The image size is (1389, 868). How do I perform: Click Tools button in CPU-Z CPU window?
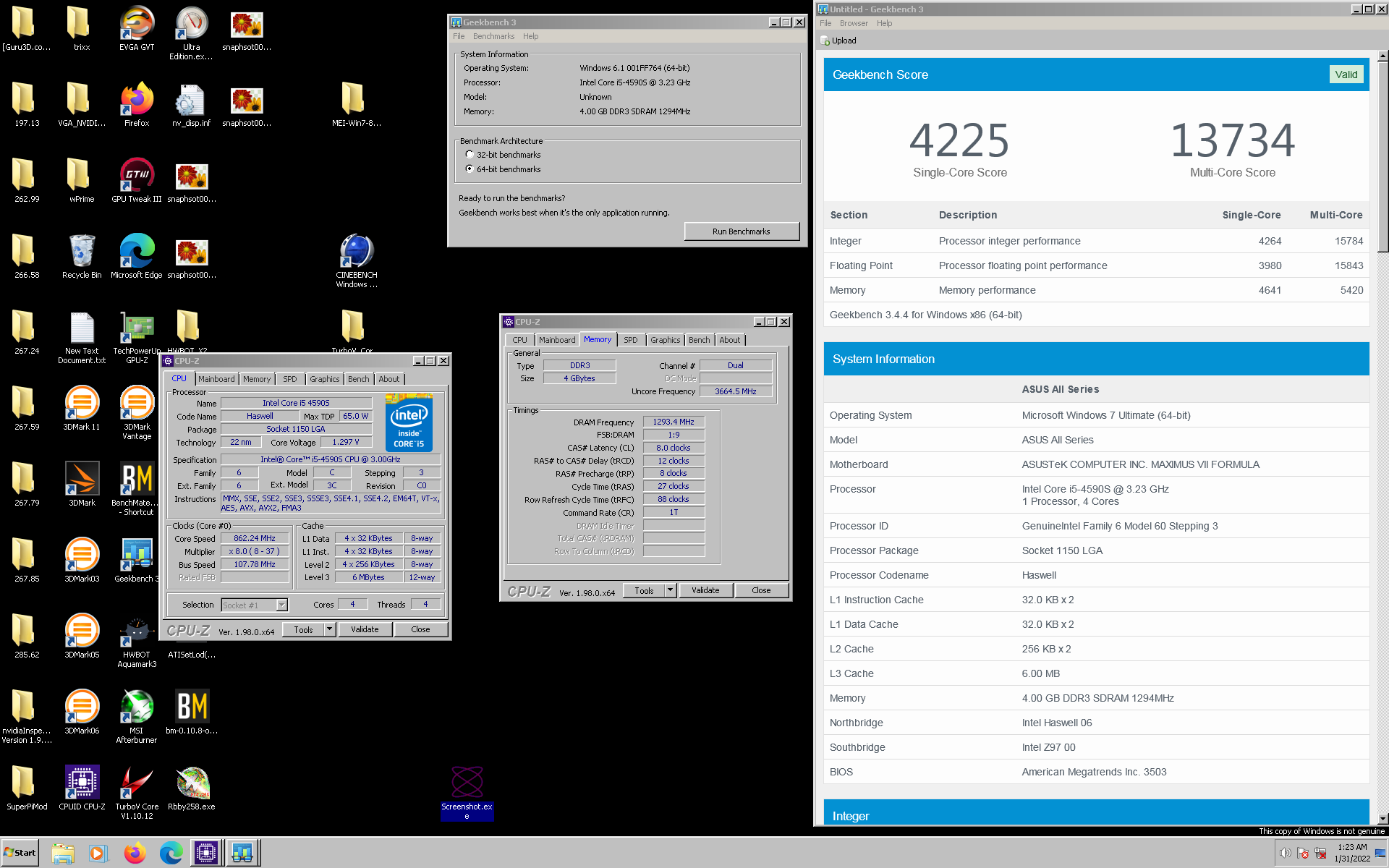[303, 630]
